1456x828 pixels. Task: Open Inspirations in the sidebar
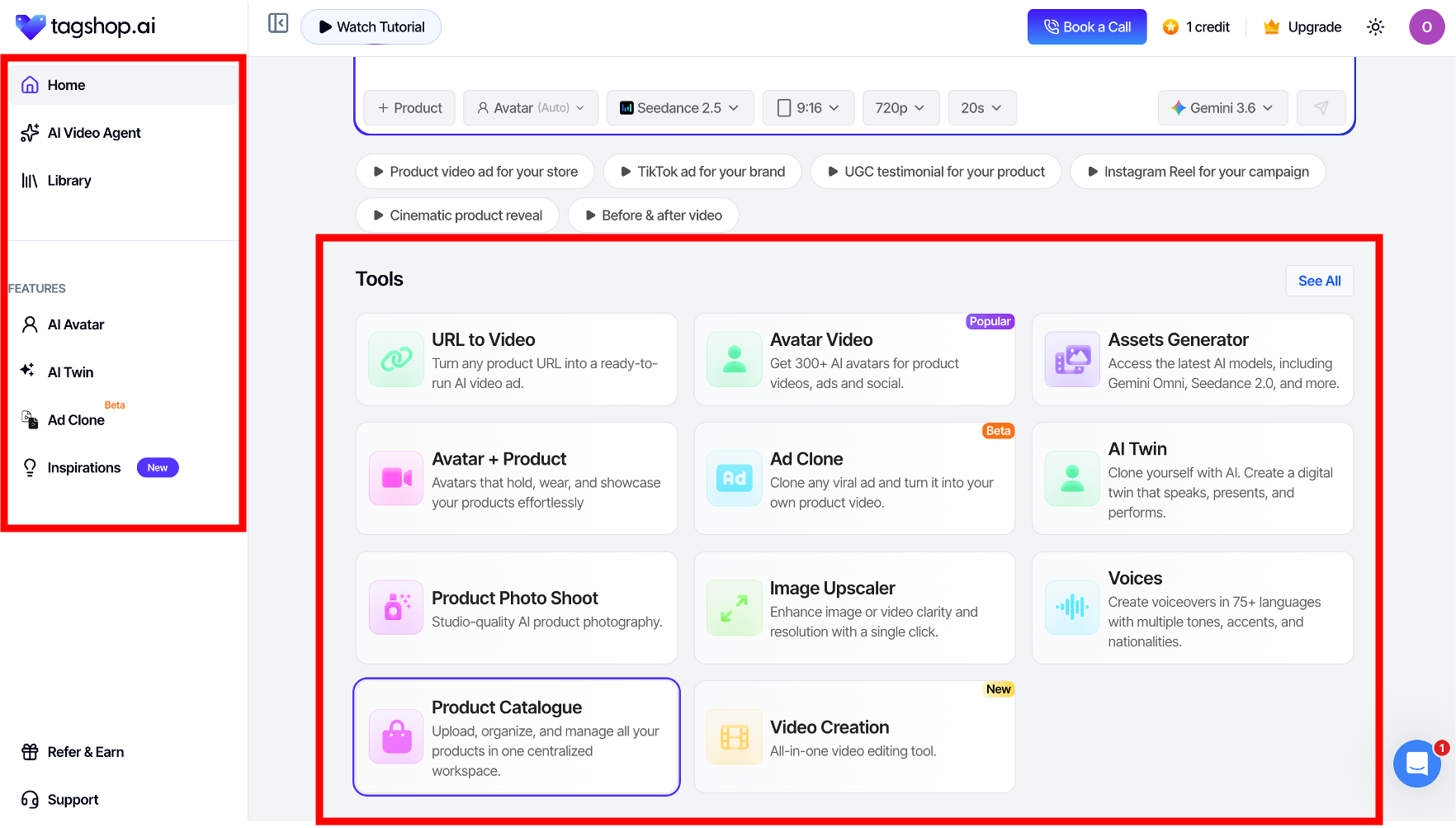[124, 468]
